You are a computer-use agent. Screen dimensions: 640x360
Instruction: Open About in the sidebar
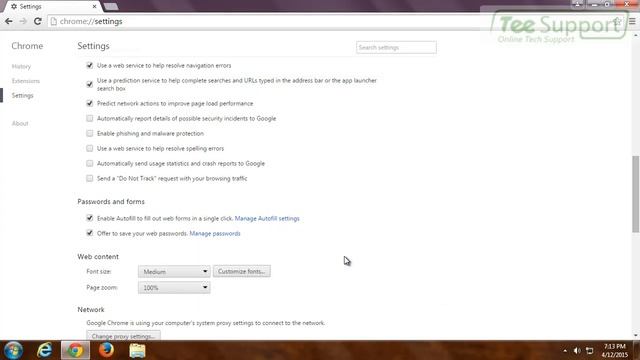(20, 123)
